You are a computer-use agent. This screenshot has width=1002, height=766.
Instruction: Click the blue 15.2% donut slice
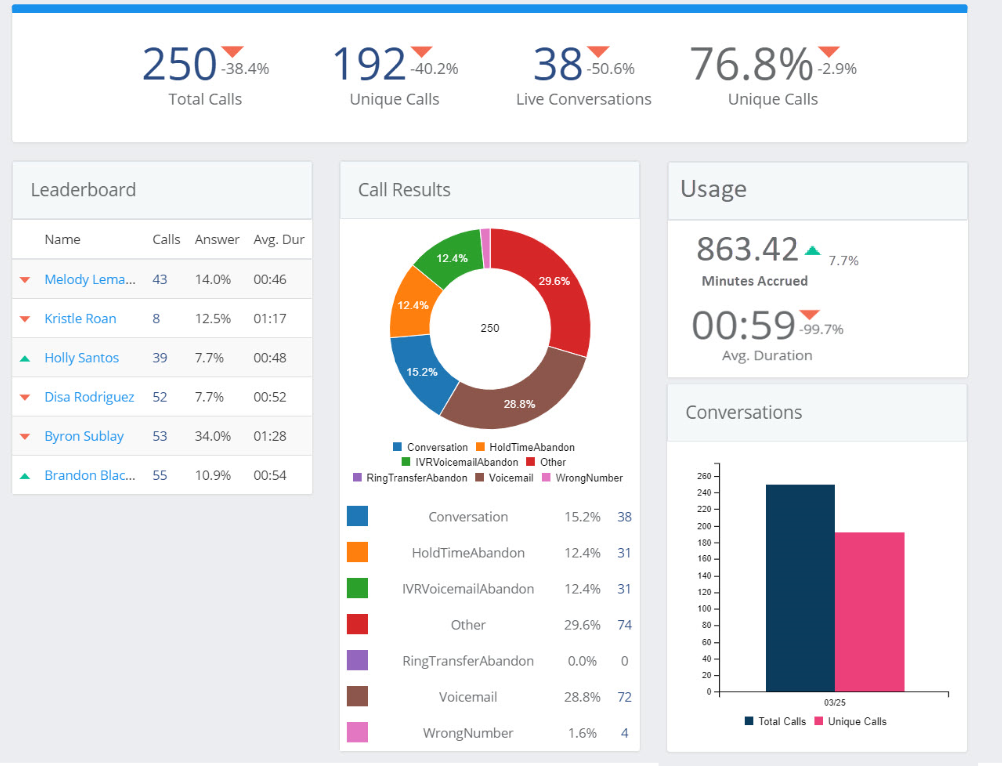coord(421,372)
